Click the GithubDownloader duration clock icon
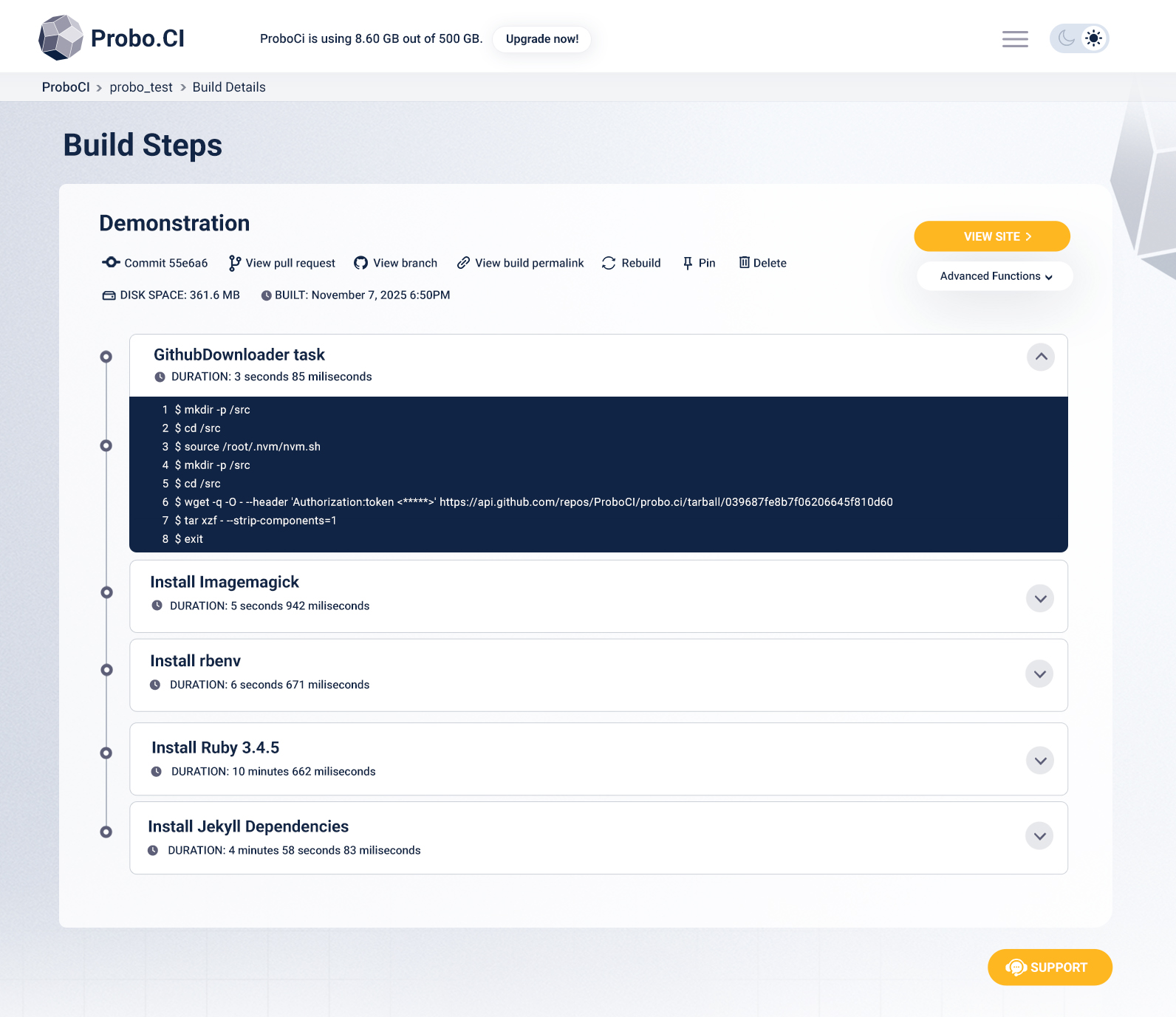1176x1017 pixels. coord(160,377)
